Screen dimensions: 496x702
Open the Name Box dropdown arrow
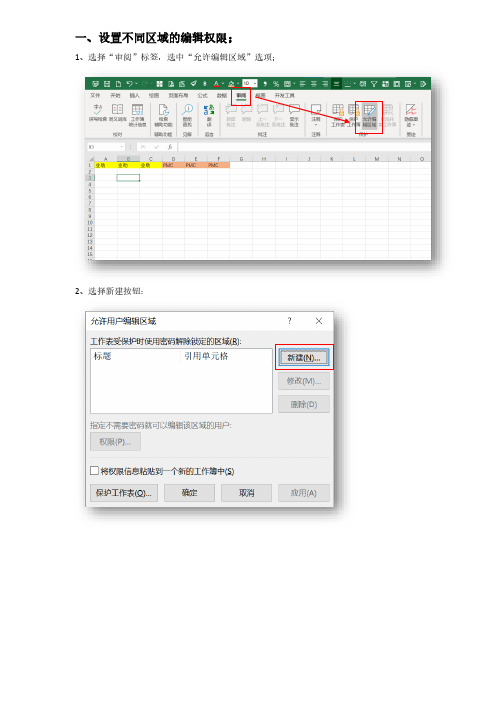click(121, 147)
